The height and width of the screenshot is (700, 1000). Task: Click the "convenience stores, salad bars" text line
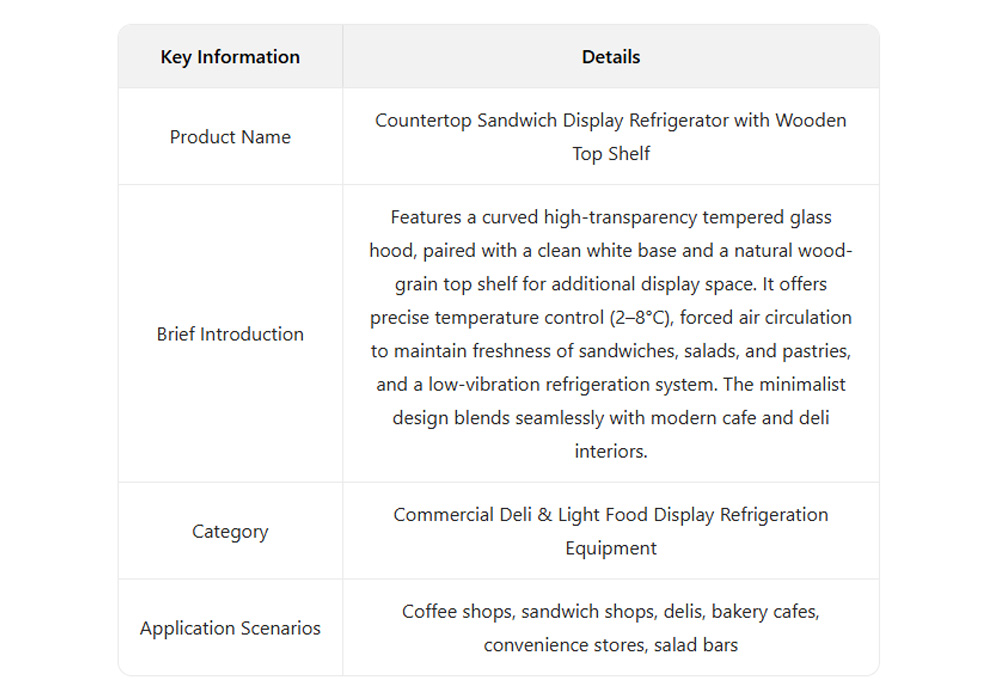click(611, 645)
